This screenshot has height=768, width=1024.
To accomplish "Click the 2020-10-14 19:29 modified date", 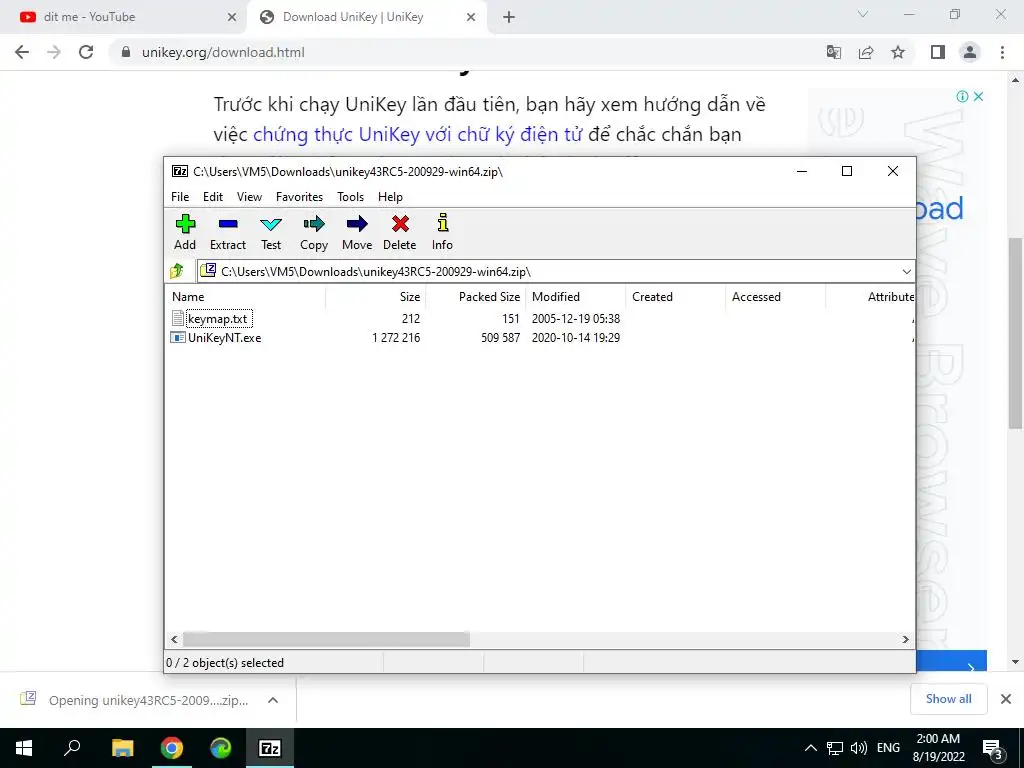I will pyautogui.click(x=575, y=338).
